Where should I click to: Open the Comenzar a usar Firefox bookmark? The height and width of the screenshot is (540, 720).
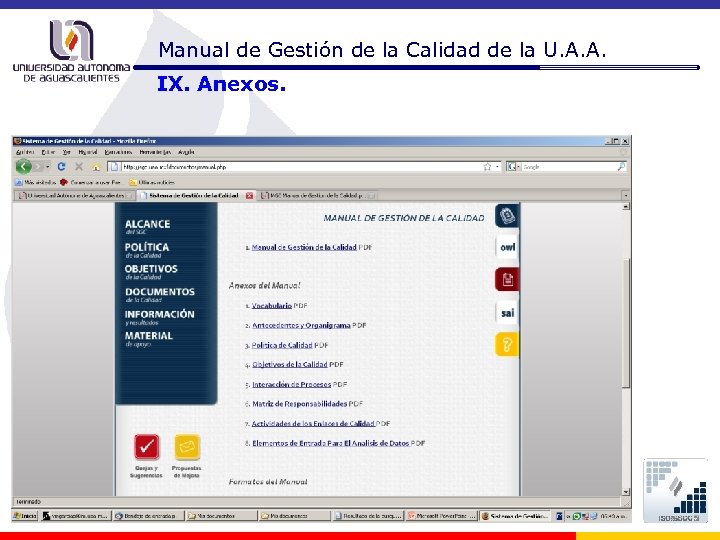click(x=90, y=182)
